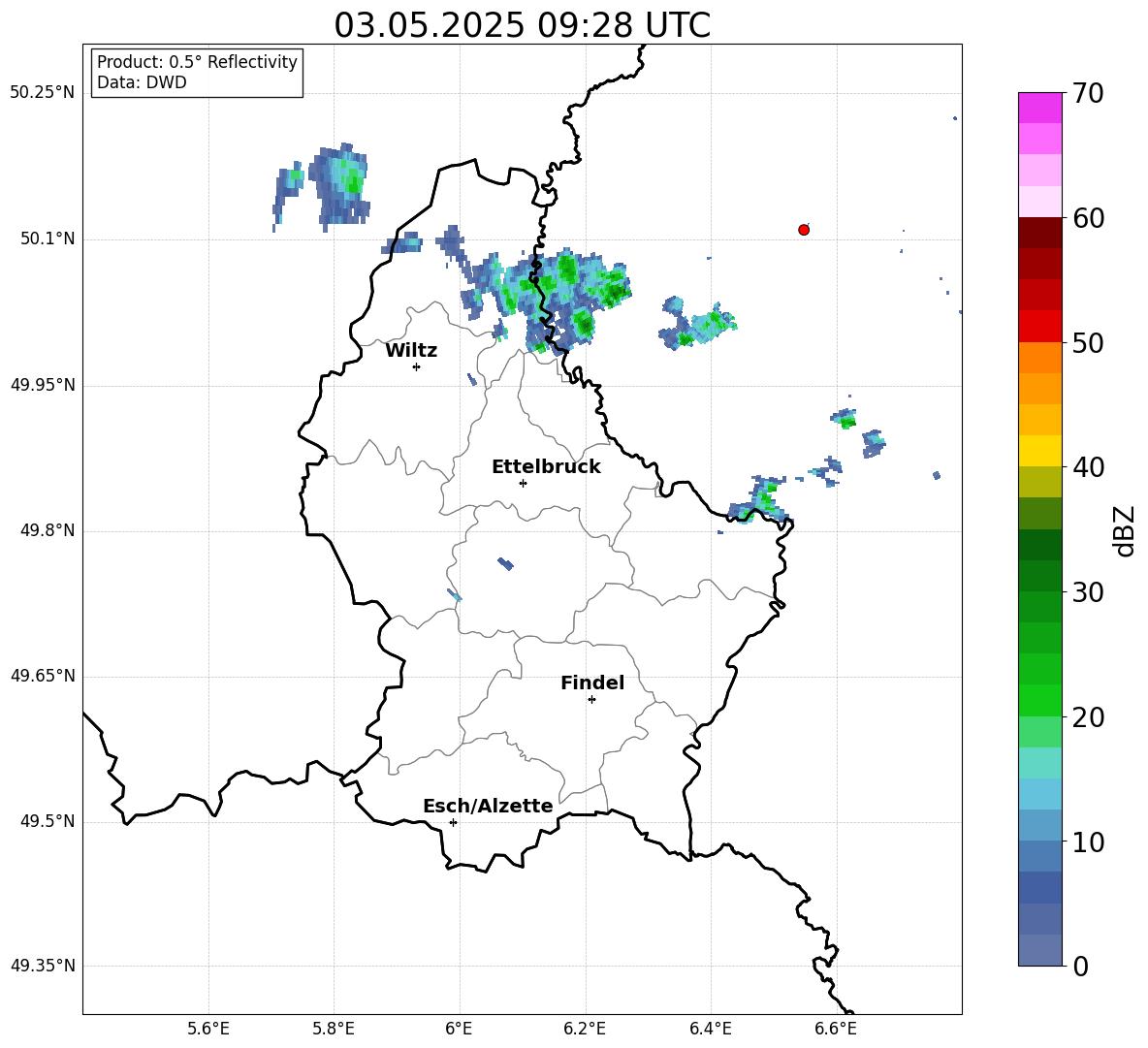1148x1048 pixels.
Task: Click the colorbar 70 tick label
Action: click(x=1088, y=94)
